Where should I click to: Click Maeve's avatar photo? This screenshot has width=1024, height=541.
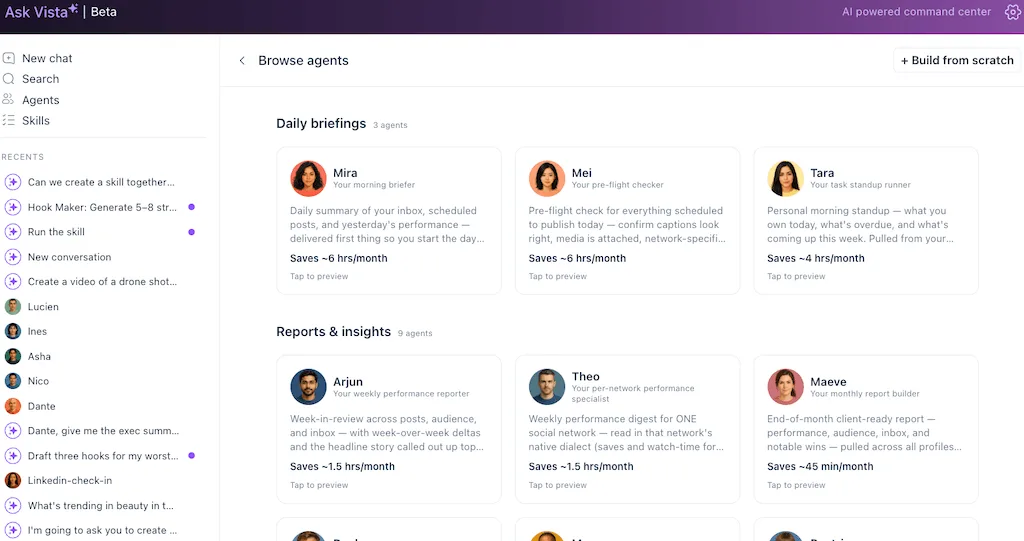click(x=785, y=387)
